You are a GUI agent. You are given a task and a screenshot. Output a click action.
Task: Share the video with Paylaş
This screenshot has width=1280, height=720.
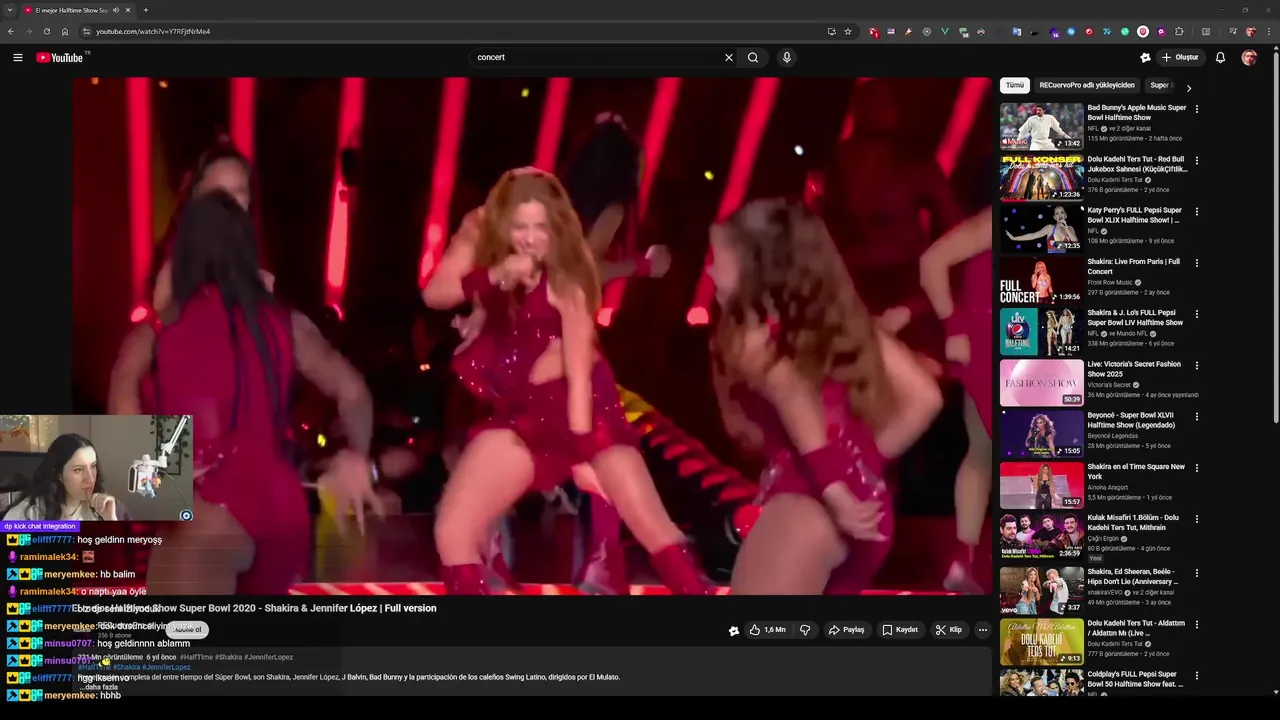[x=846, y=630]
